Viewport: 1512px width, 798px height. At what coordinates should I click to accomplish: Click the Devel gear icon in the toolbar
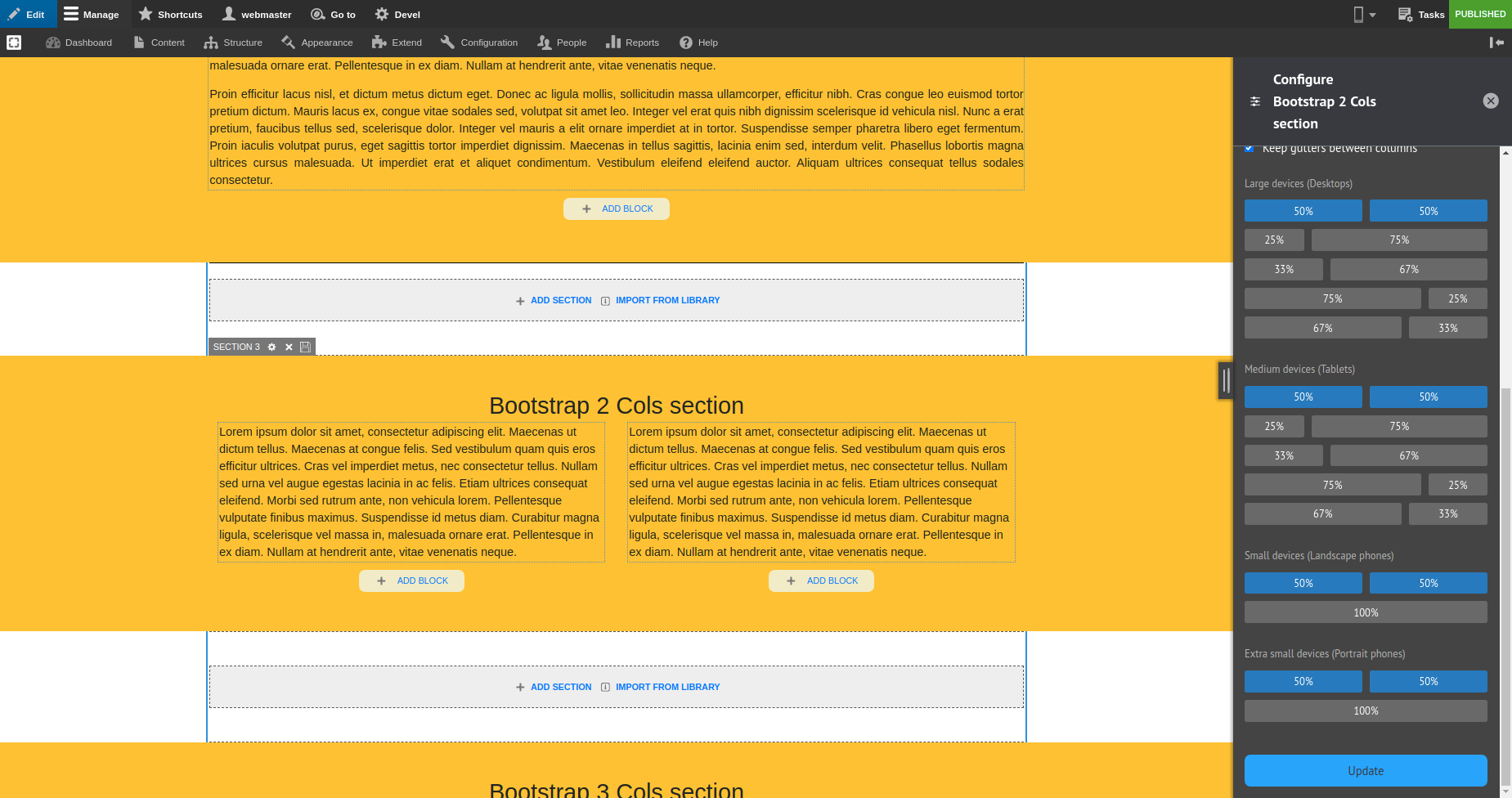coord(381,14)
